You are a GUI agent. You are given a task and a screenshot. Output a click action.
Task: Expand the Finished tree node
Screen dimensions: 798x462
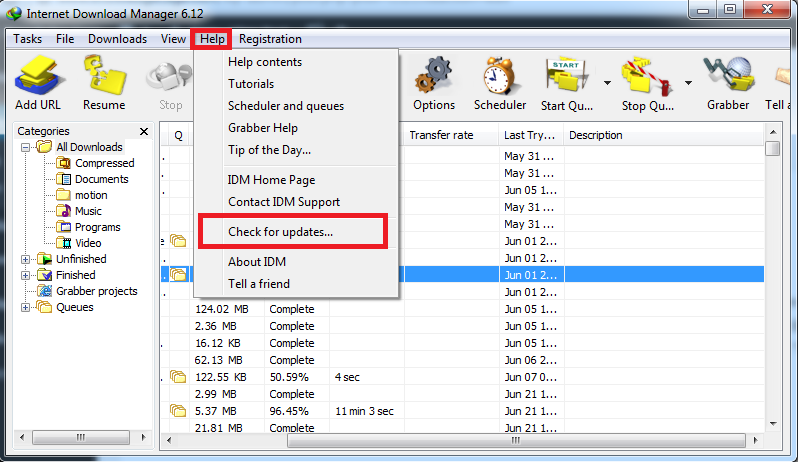tap(25, 275)
